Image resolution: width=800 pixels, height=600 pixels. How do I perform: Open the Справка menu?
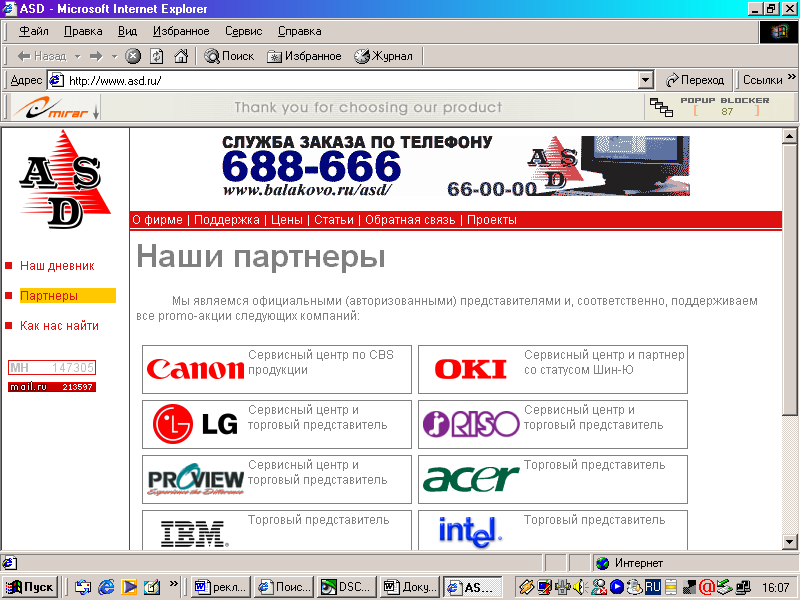pyautogui.click(x=299, y=31)
